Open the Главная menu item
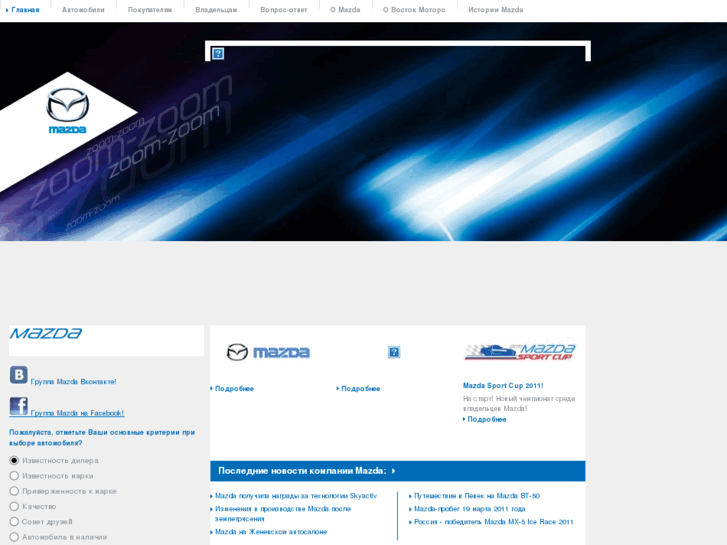The width and height of the screenshot is (727, 545). pos(25,10)
